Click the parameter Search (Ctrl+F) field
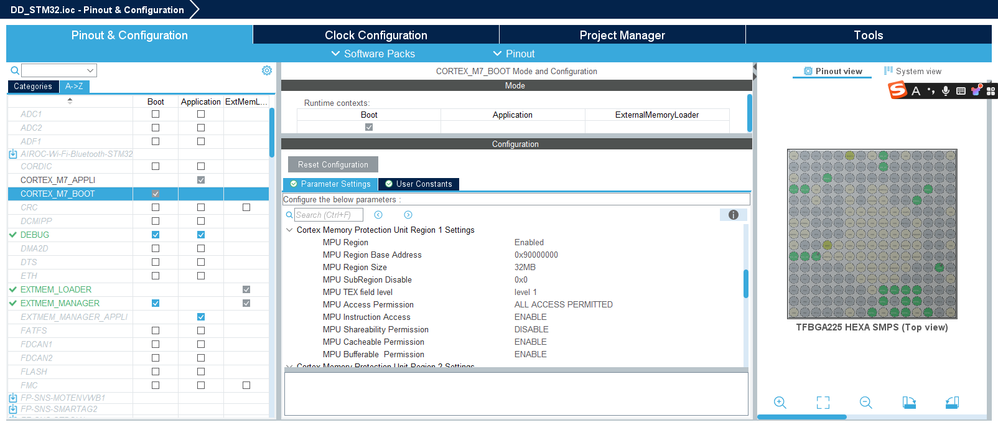This screenshot has width=998, height=427. tap(328, 215)
